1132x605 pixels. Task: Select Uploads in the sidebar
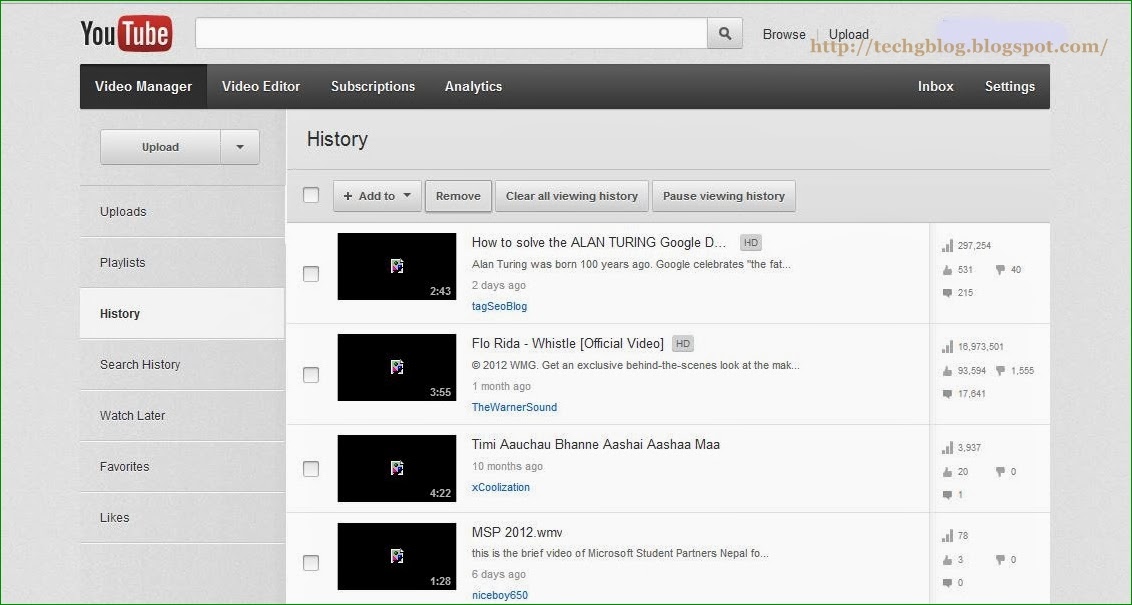tap(183, 212)
